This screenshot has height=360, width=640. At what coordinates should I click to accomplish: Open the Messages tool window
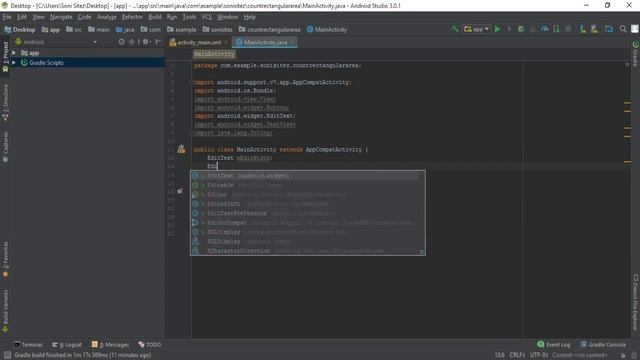click(110, 344)
